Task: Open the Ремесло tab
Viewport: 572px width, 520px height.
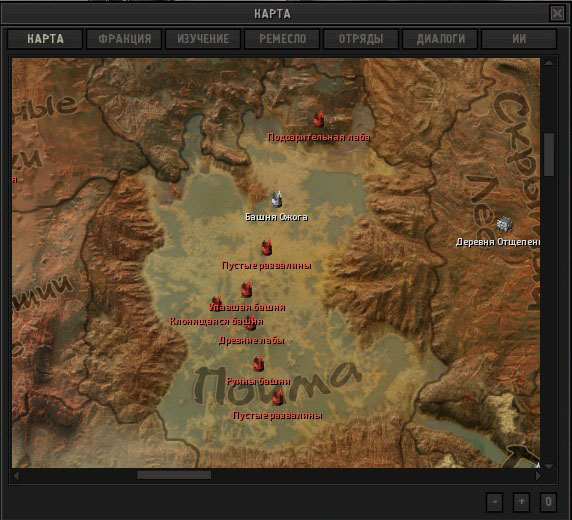Action: [282, 39]
